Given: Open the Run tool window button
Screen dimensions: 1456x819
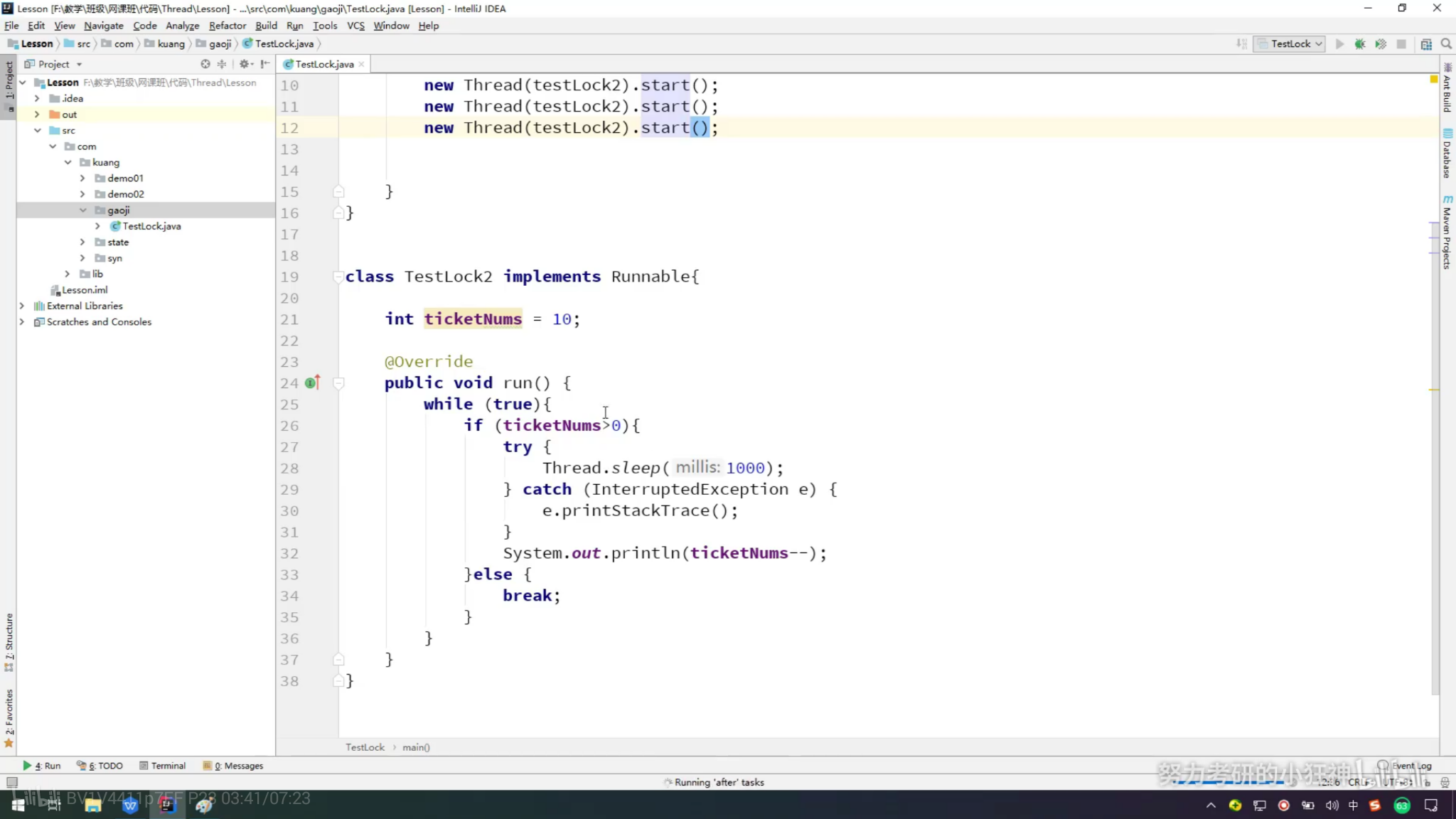Looking at the screenshot, I should tap(42, 766).
